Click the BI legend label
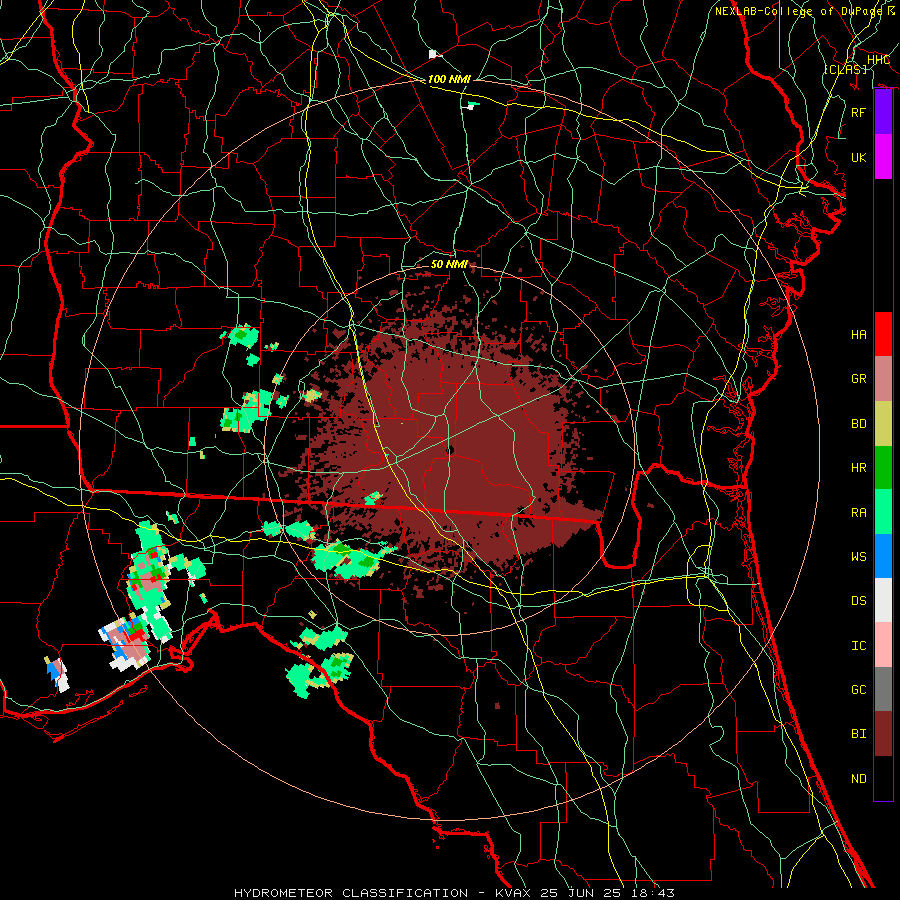900x900 pixels. [858, 734]
